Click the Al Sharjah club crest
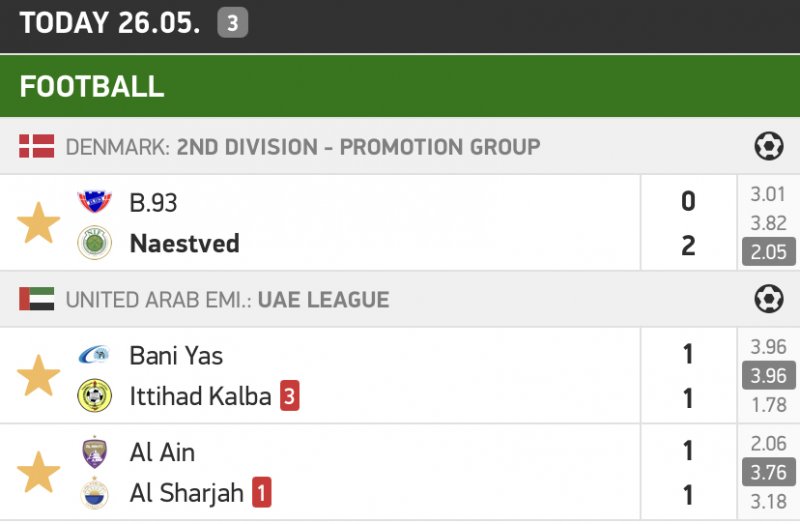 click(x=95, y=493)
